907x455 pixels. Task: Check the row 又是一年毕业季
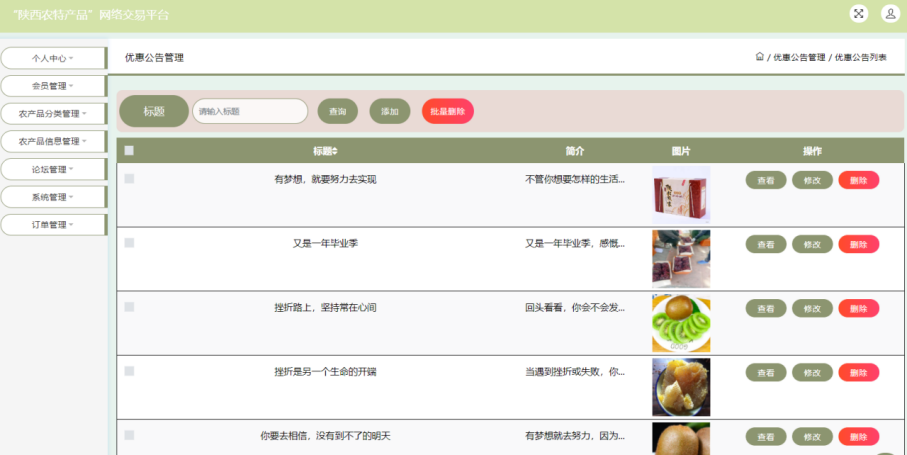click(129, 243)
